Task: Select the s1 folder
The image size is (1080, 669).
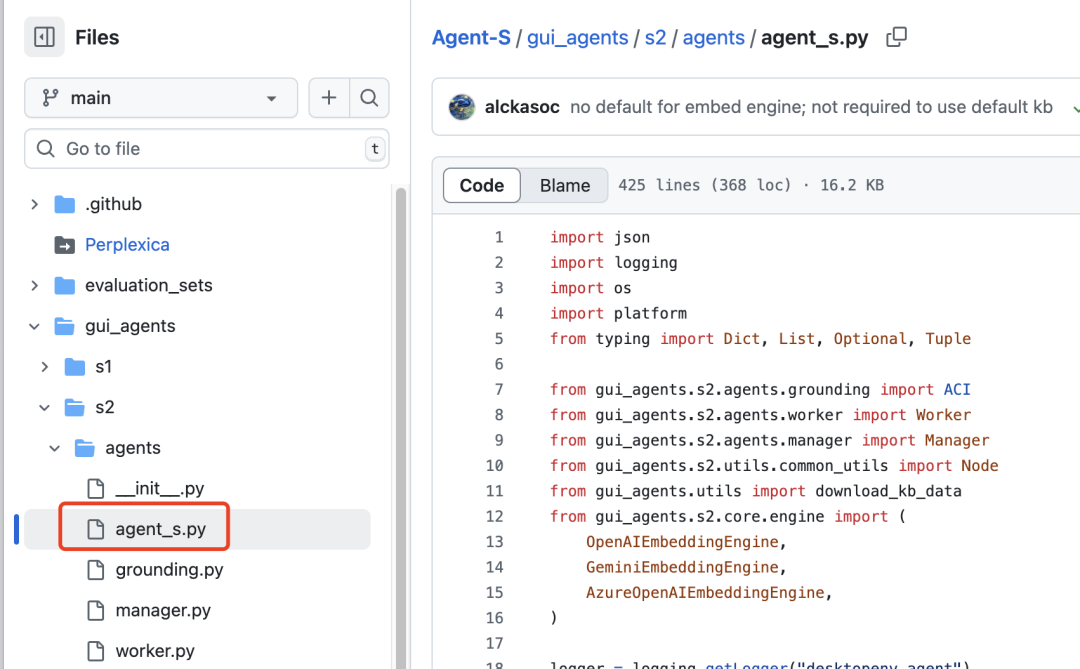Action: (103, 367)
